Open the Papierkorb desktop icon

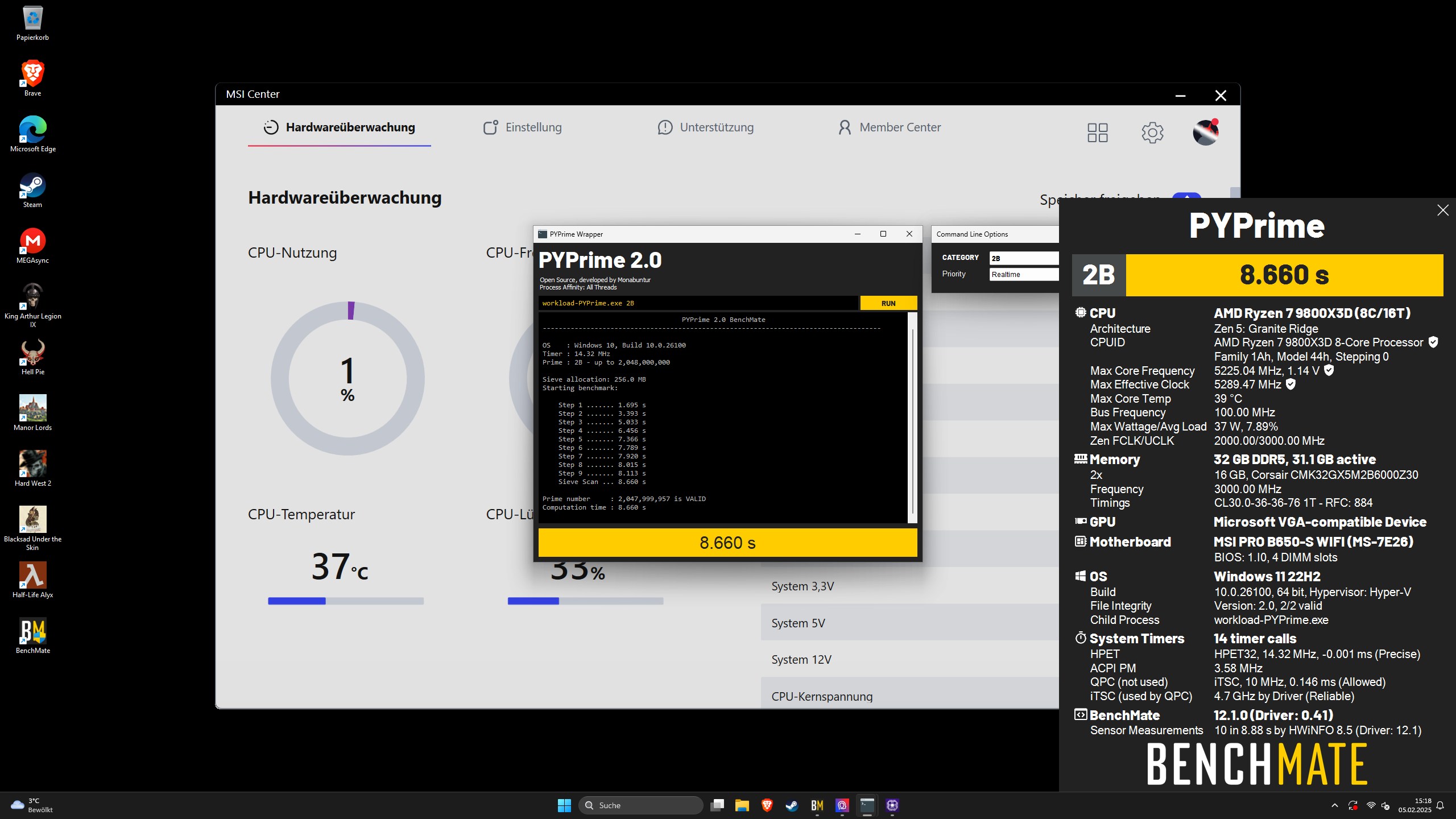coord(32,24)
